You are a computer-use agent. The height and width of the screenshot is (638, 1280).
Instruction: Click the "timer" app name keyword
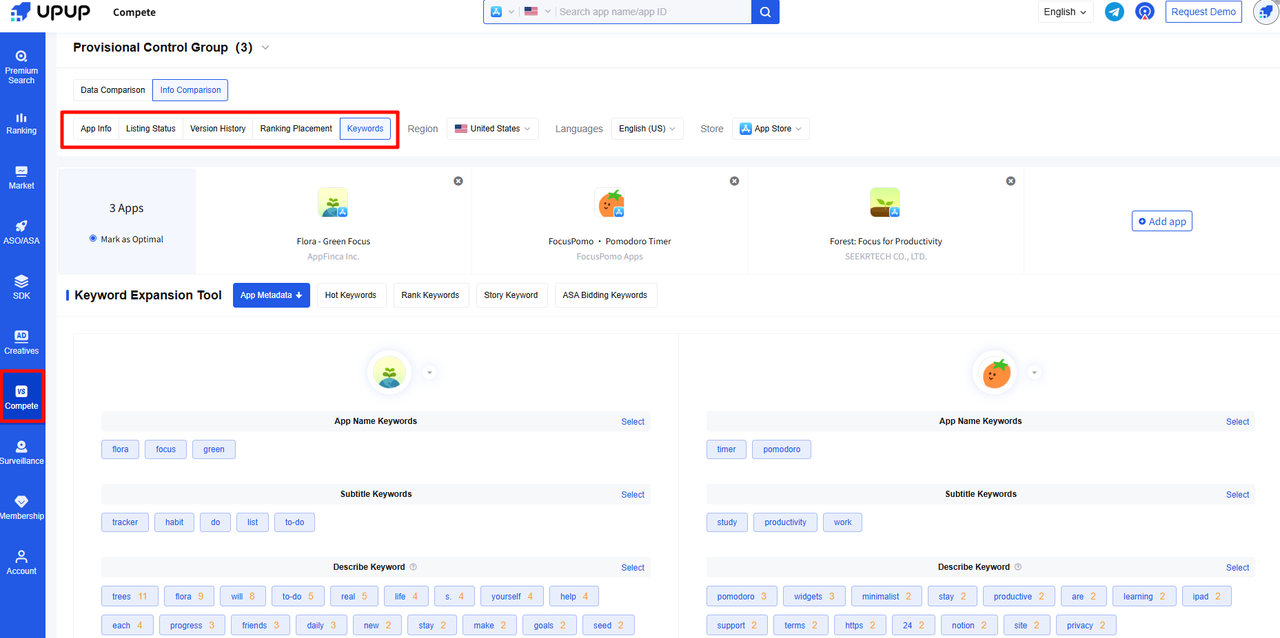tap(727, 450)
